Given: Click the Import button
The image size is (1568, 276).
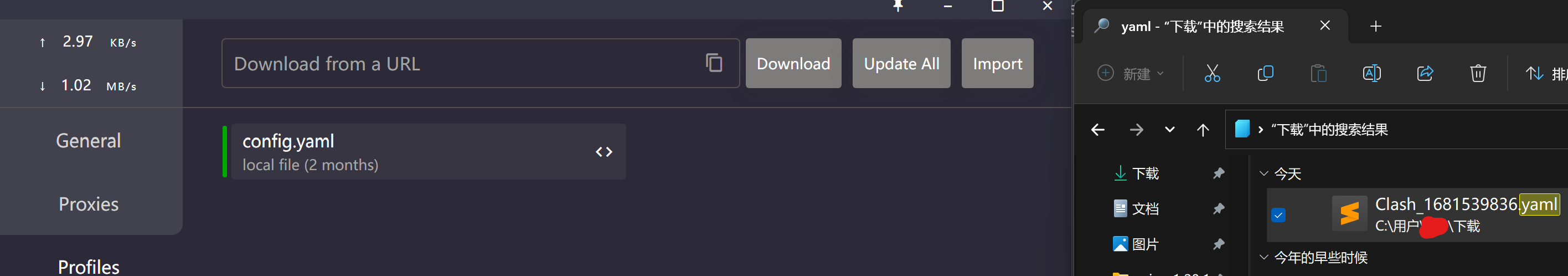Looking at the screenshot, I should [997, 63].
